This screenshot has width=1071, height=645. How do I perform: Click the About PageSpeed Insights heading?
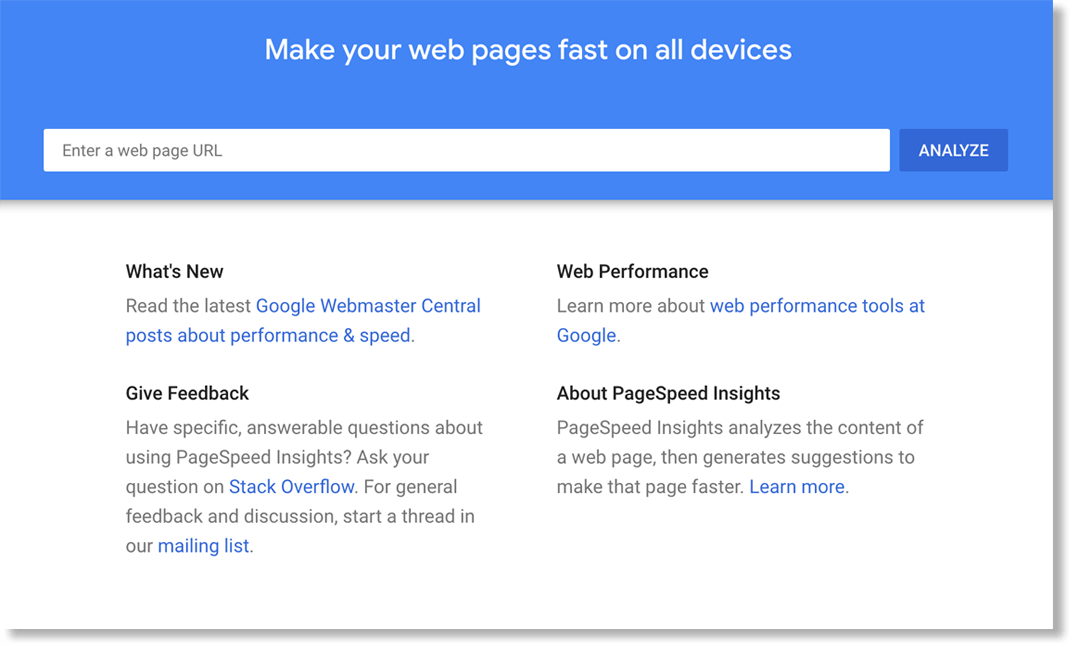(x=668, y=393)
